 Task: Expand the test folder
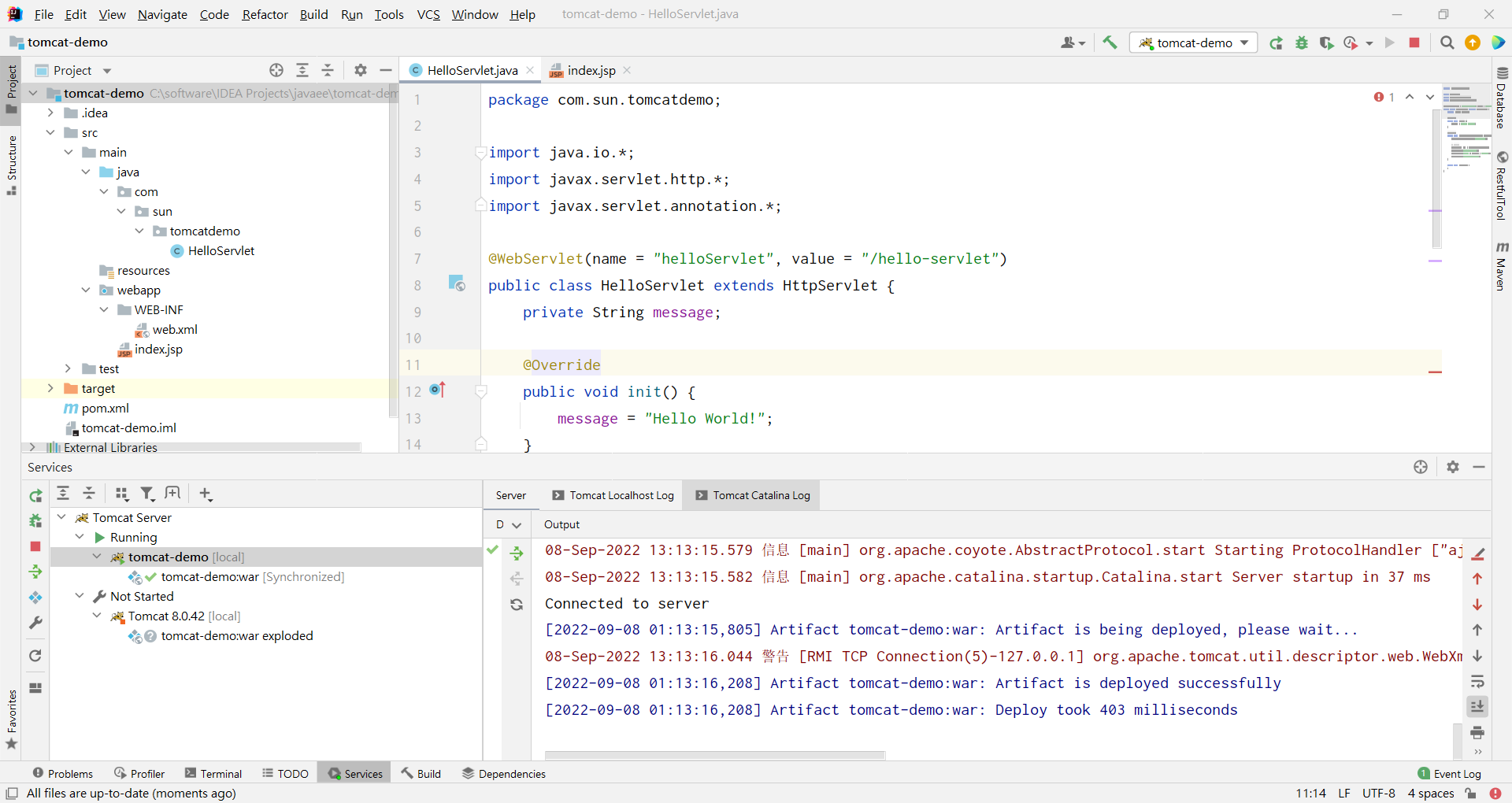coord(69,368)
